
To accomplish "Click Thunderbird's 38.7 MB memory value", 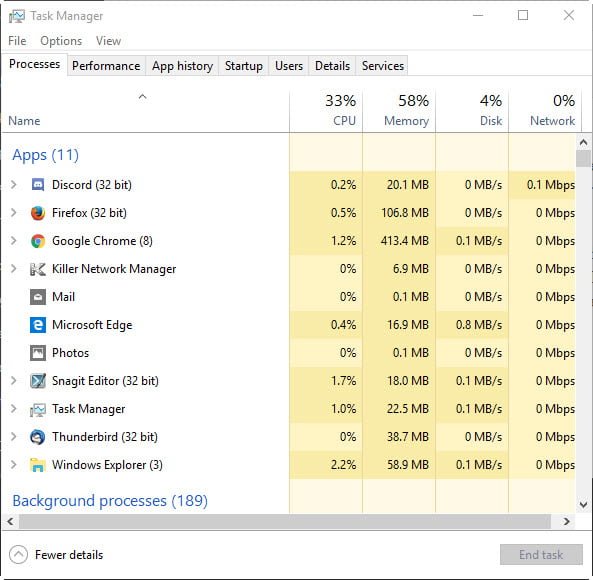I will point(408,437).
